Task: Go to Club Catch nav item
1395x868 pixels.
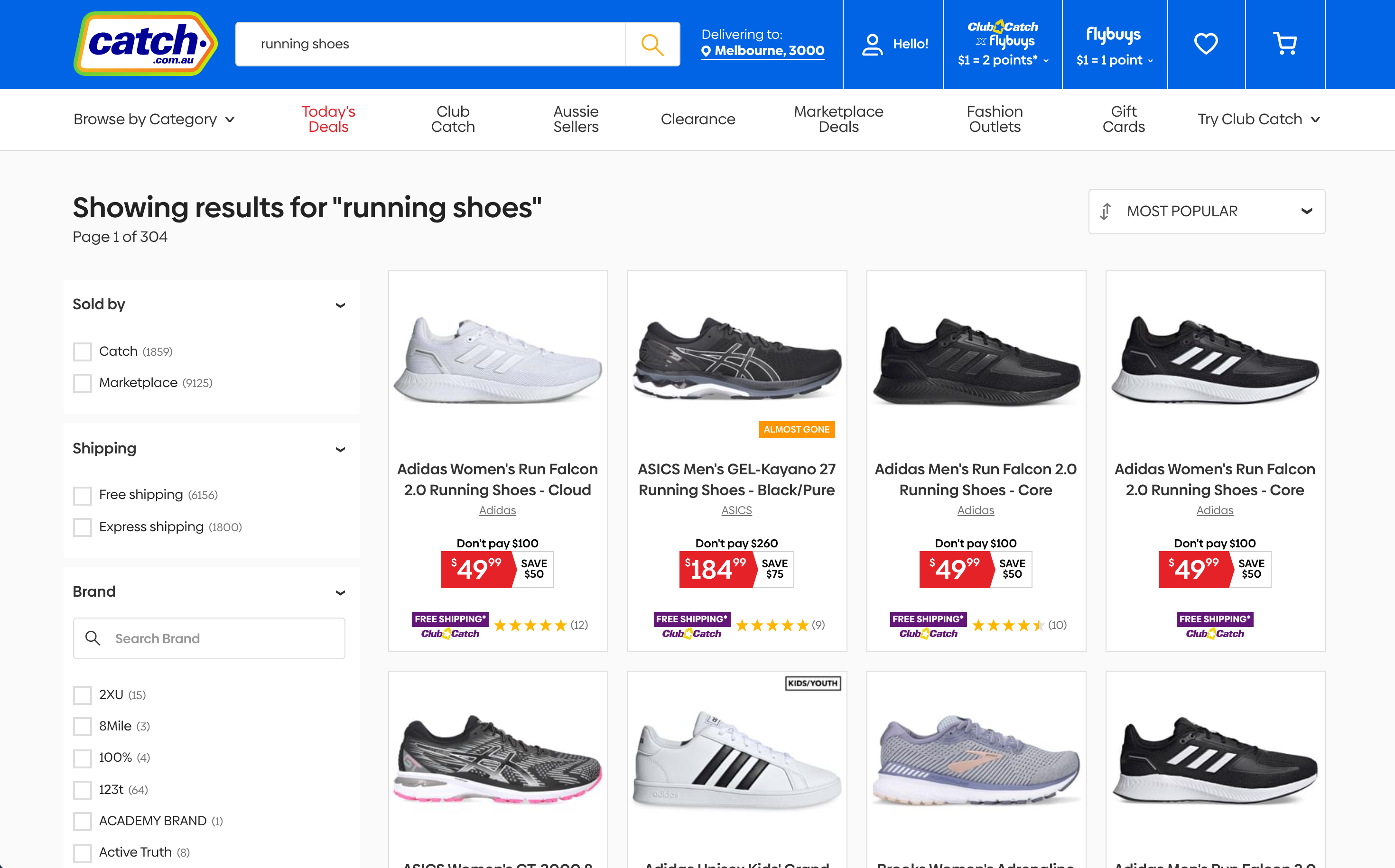Action: coord(453,120)
